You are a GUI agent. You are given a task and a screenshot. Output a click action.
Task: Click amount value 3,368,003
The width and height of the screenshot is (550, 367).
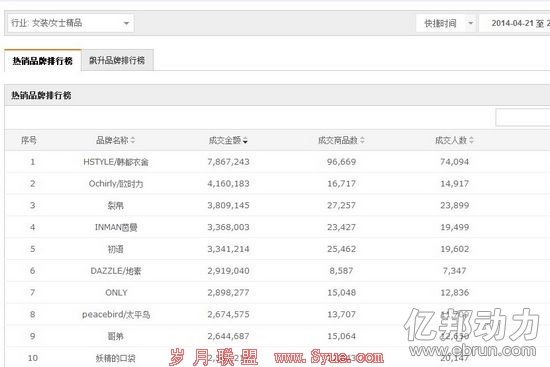[x=228, y=227]
